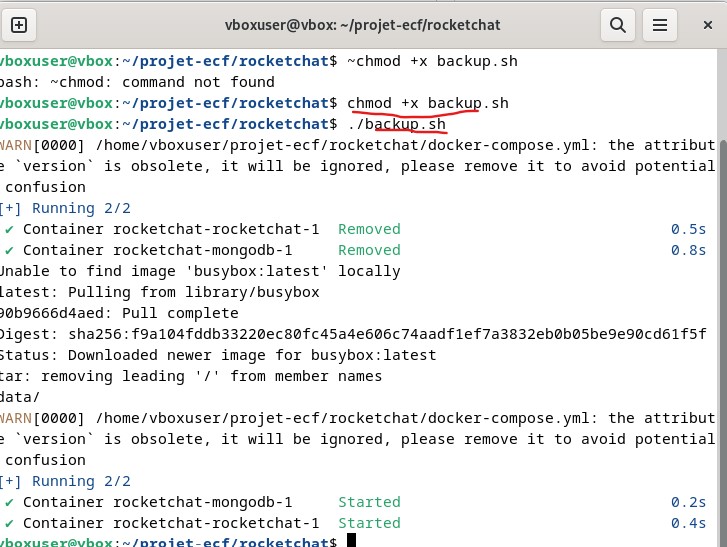The height and width of the screenshot is (547, 727).
Task: Click the green checkmark beside rocketchat-mongodb-1 Removed
Action: 9,250
